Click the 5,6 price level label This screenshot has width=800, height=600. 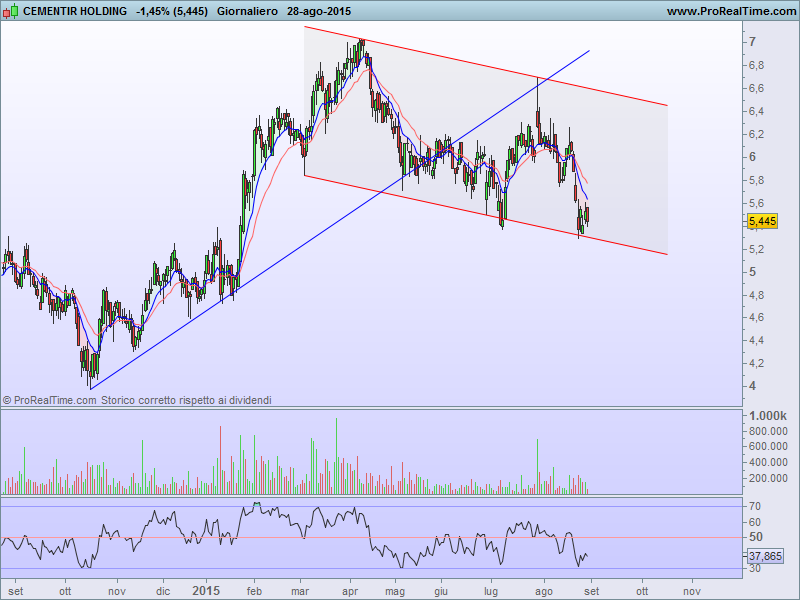click(757, 203)
